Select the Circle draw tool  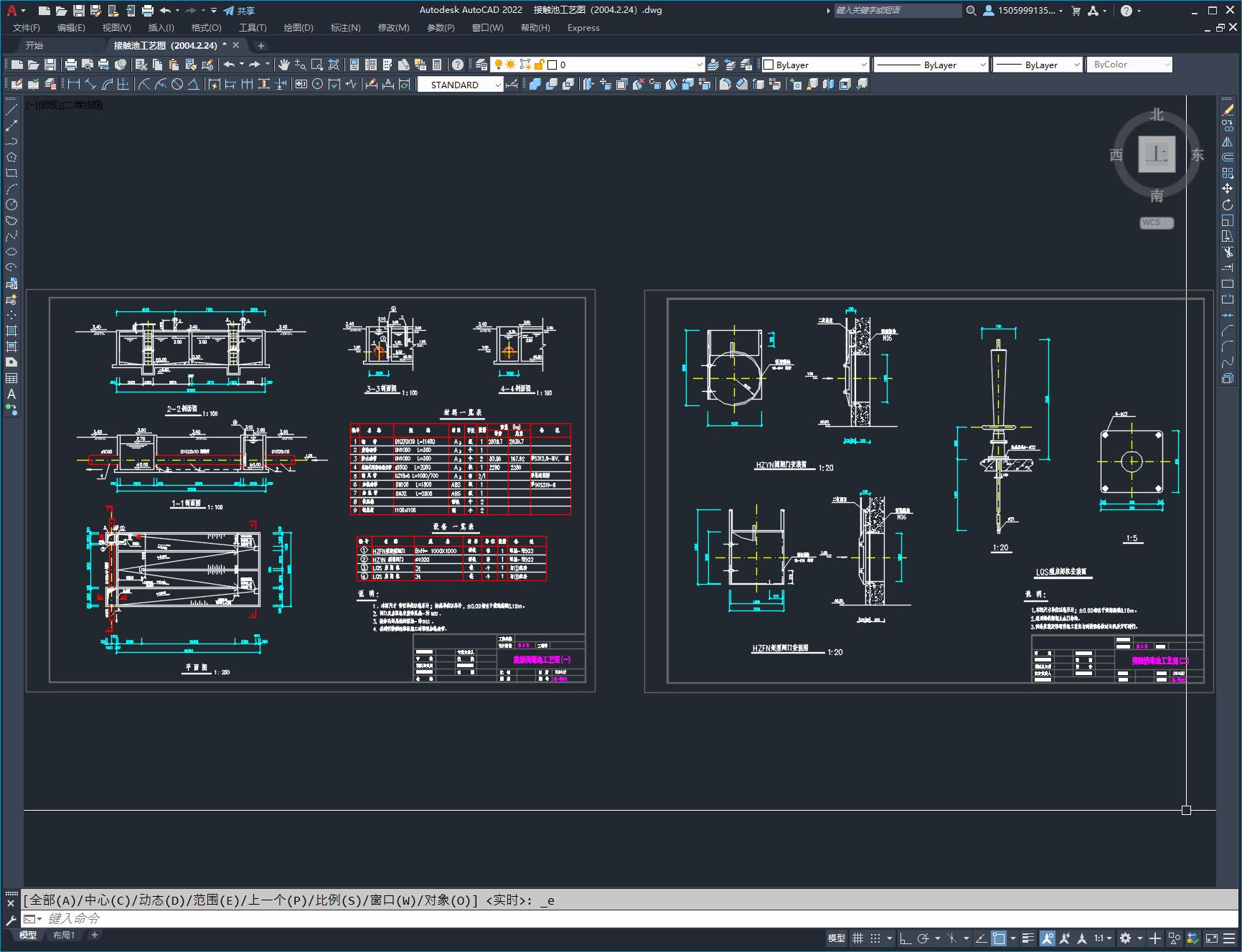(11, 204)
